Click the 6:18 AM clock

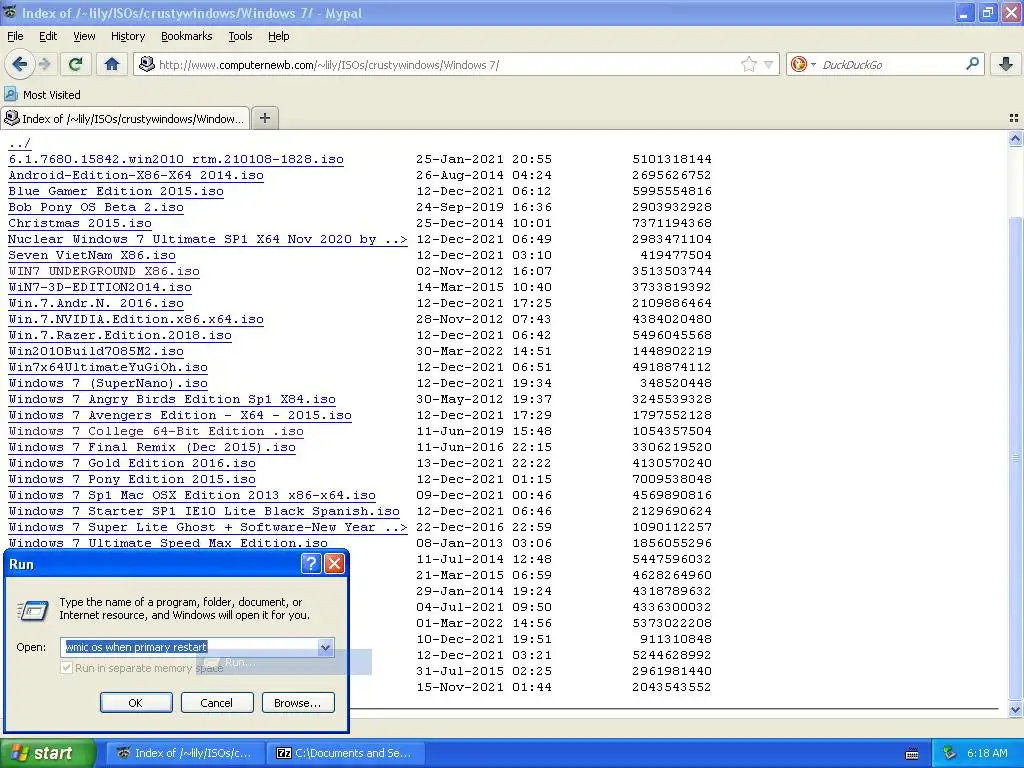click(987, 753)
